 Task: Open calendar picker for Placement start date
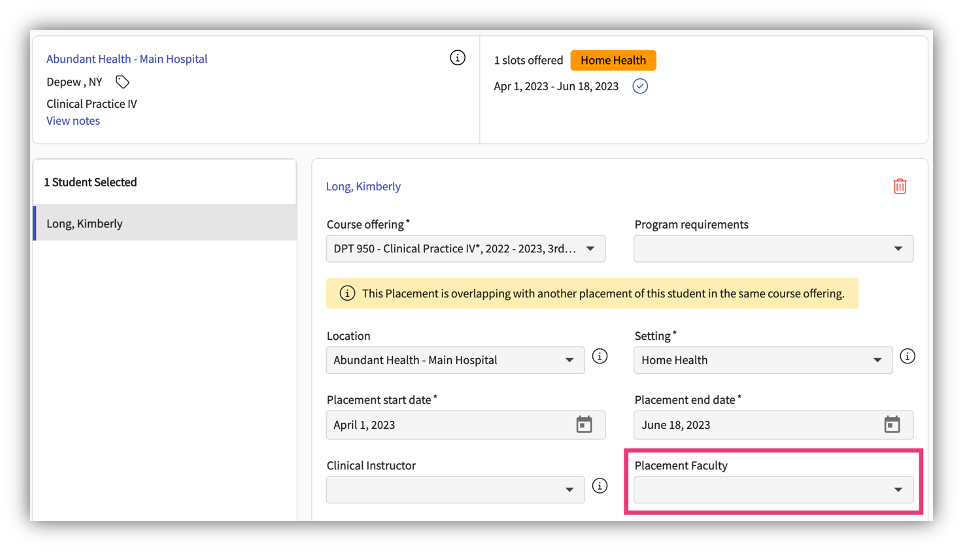pos(584,425)
